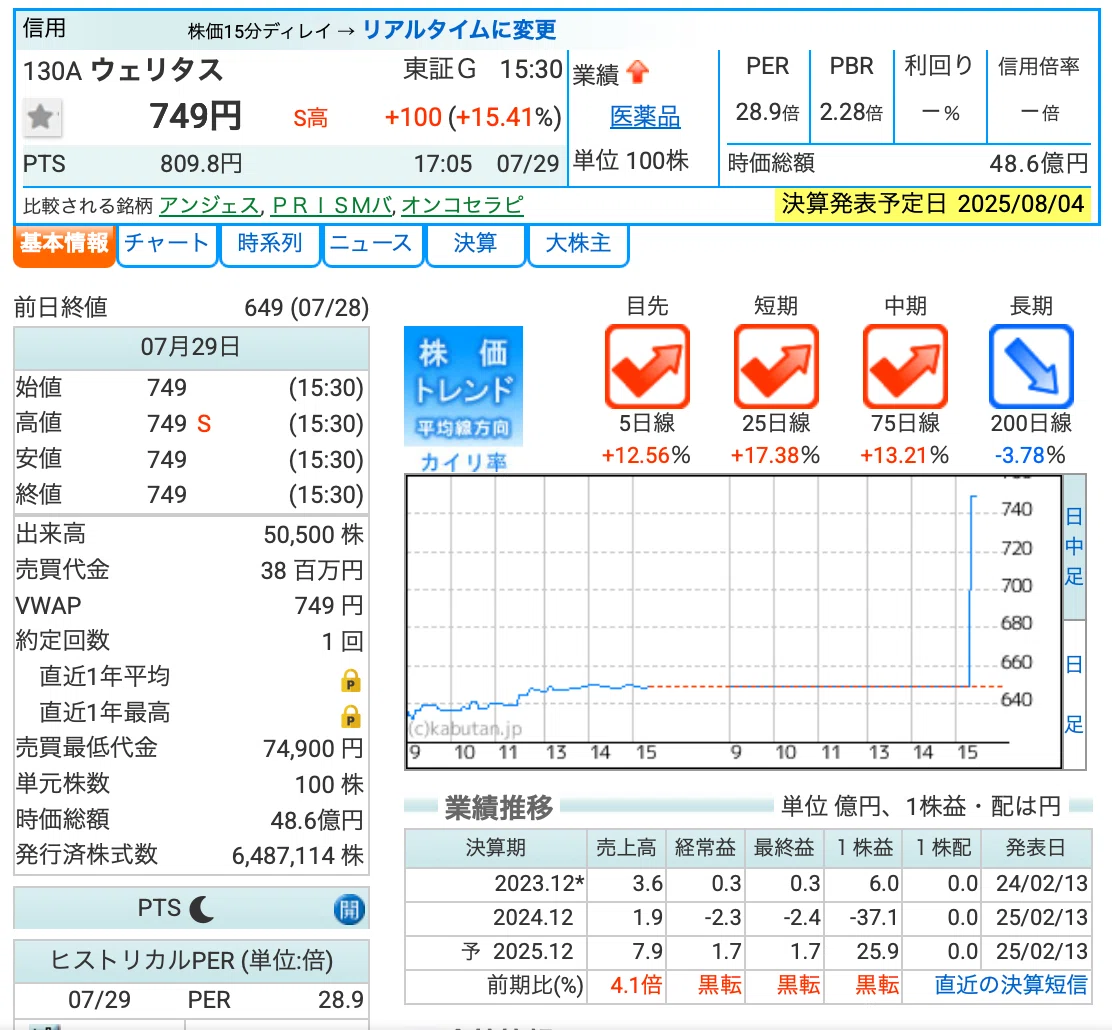The height and width of the screenshot is (1030, 1112).
Task: Click the +17.38% 25日線 deviation value
Action: [775, 455]
